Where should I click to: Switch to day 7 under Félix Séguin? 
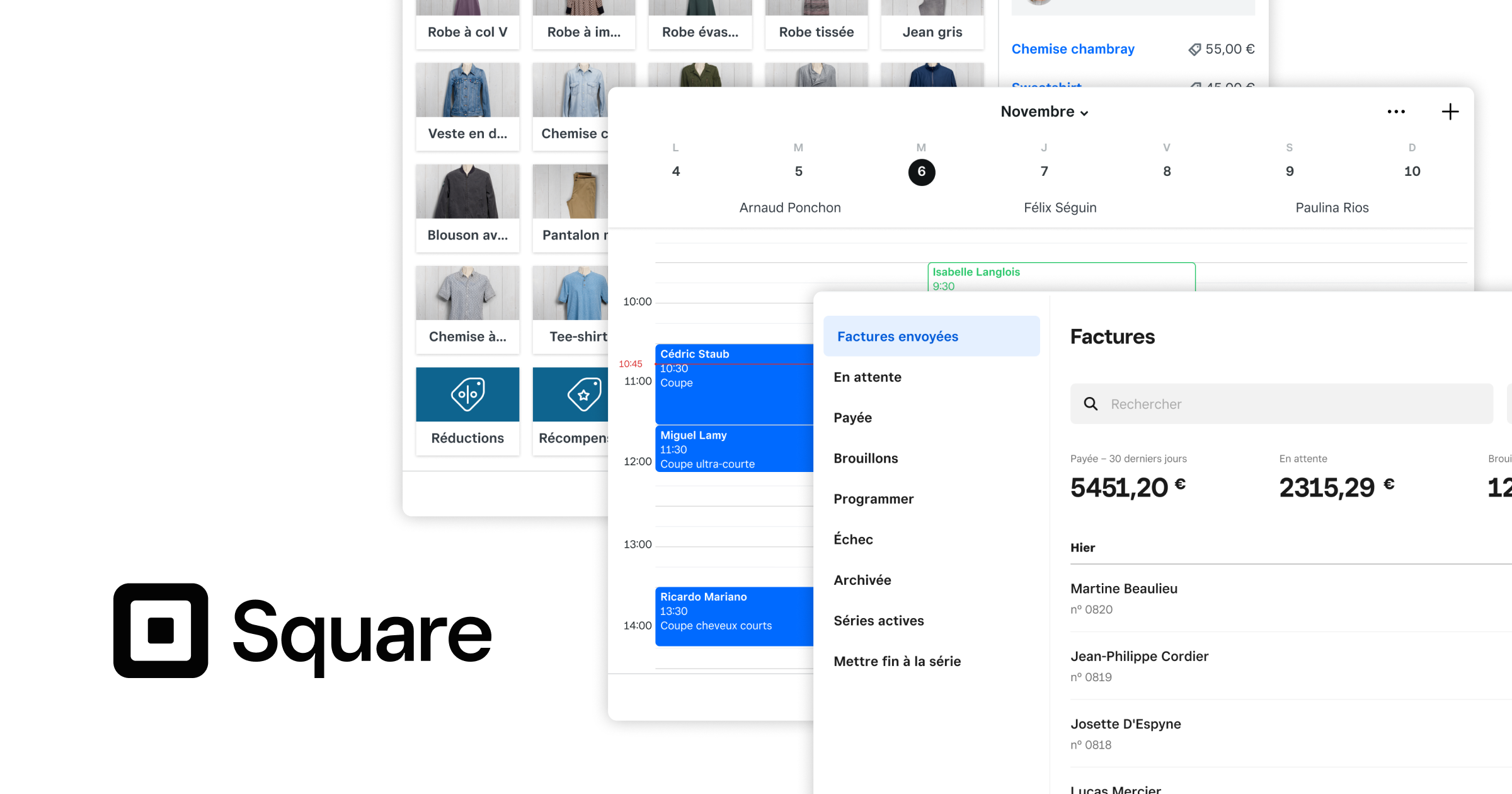click(x=1044, y=171)
